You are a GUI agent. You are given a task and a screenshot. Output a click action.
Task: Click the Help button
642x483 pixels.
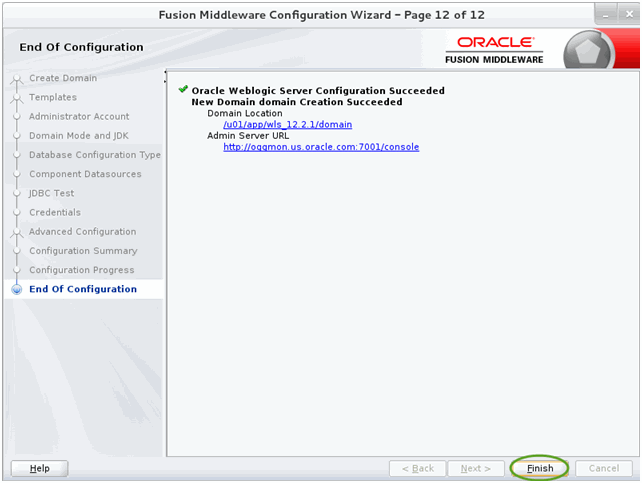40,468
